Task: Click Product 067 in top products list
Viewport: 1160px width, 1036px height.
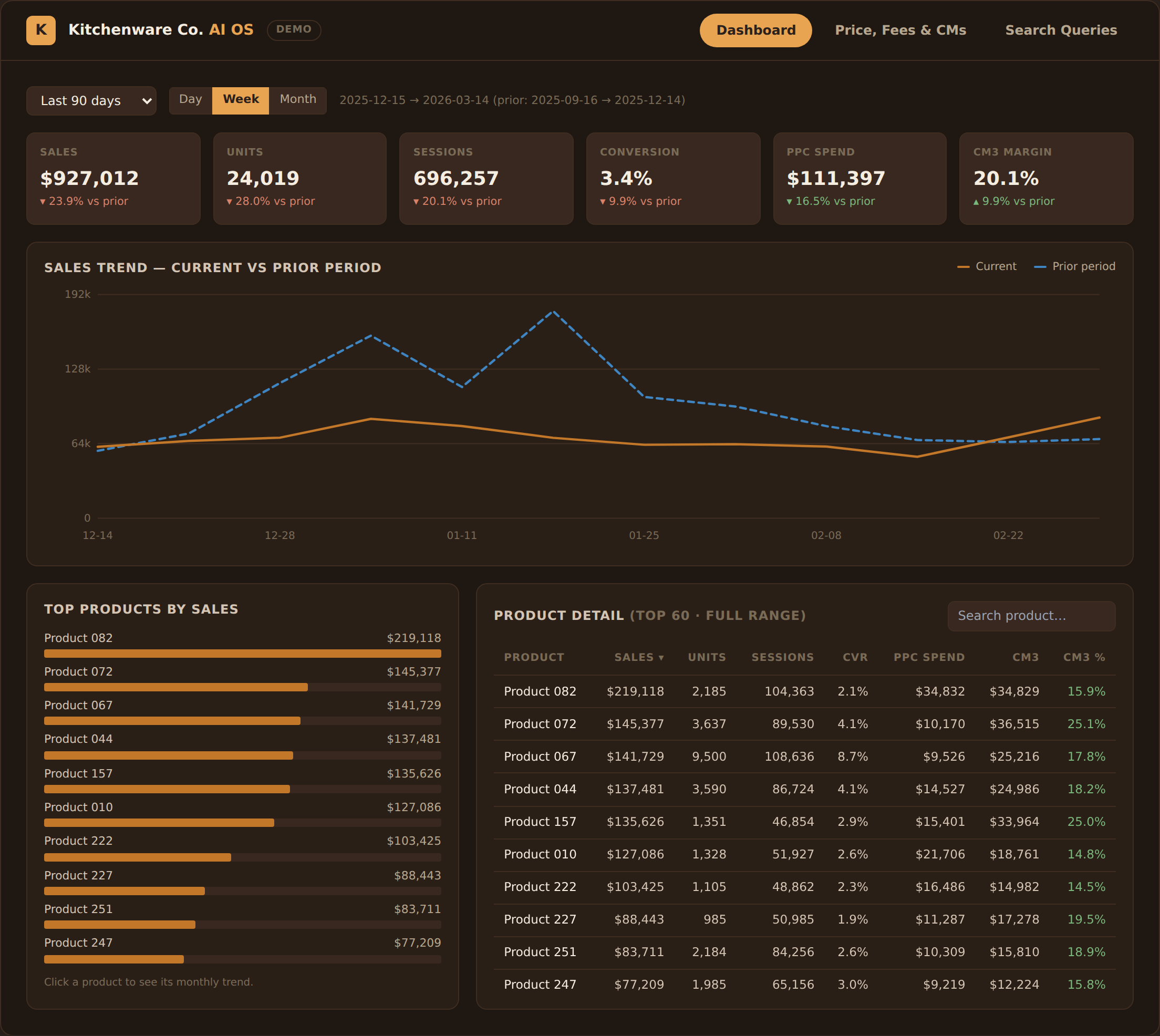Action: coord(243,711)
